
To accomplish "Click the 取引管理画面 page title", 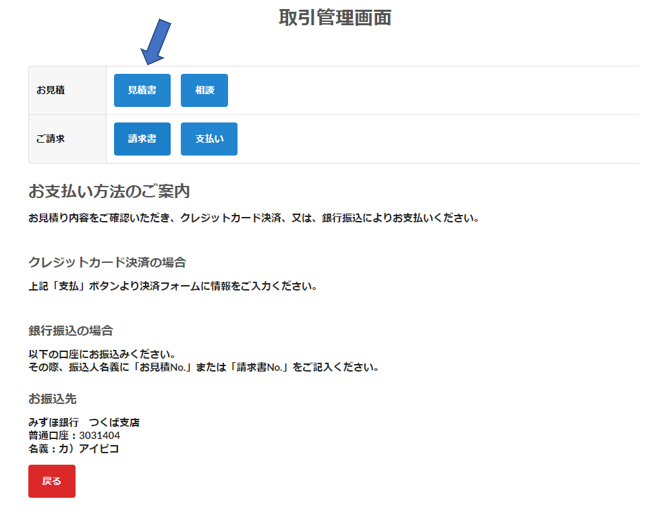I will click(x=335, y=18).
